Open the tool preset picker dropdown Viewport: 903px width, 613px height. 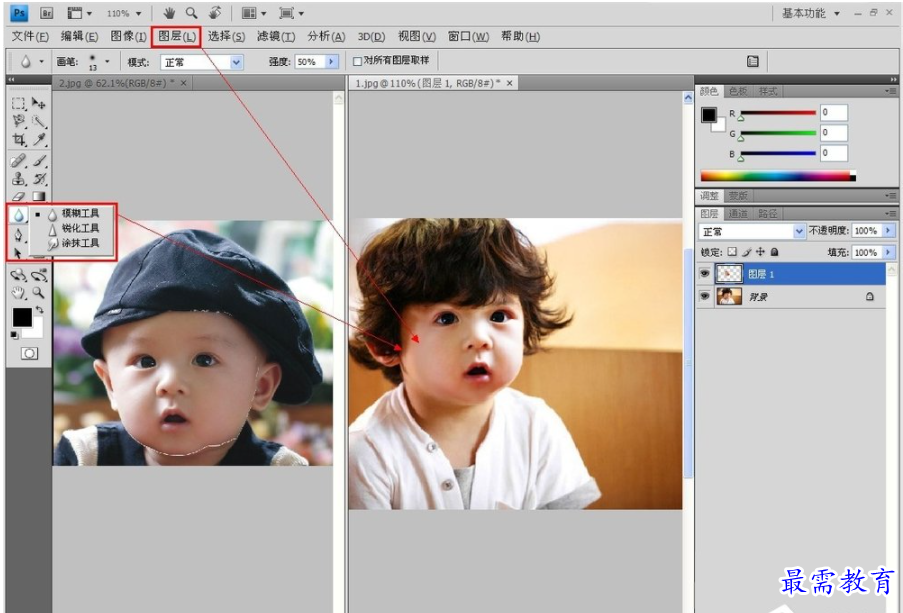[x=41, y=61]
